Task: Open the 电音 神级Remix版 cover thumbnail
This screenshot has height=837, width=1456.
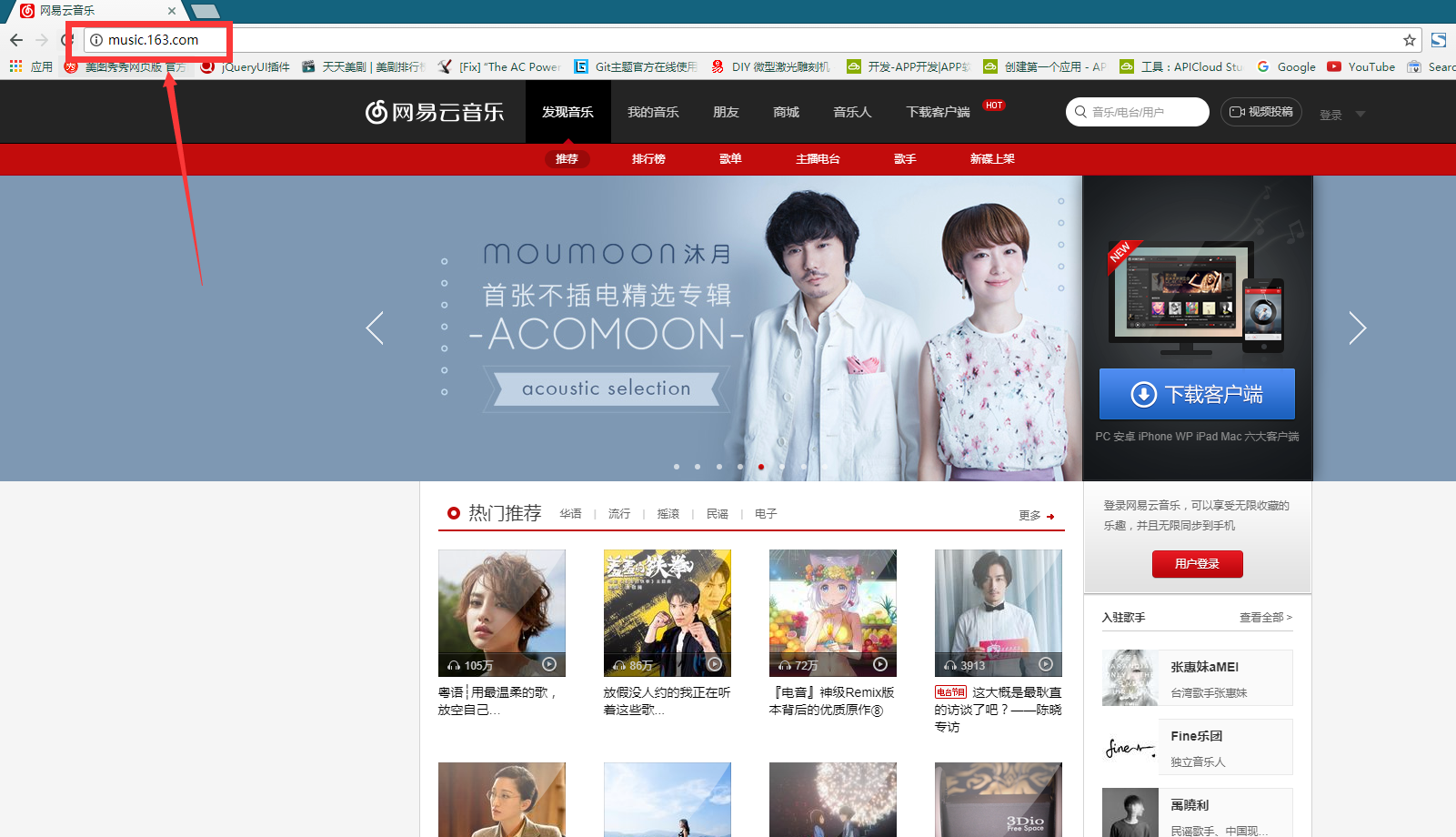Action: (x=833, y=613)
